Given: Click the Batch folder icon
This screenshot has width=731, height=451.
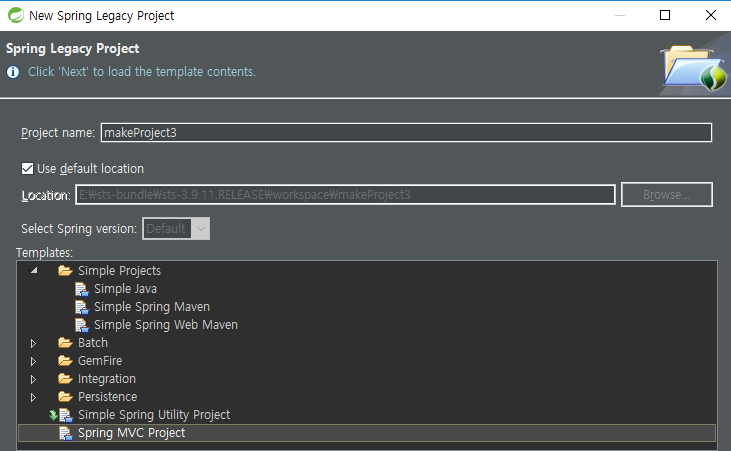Looking at the screenshot, I should [65, 343].
